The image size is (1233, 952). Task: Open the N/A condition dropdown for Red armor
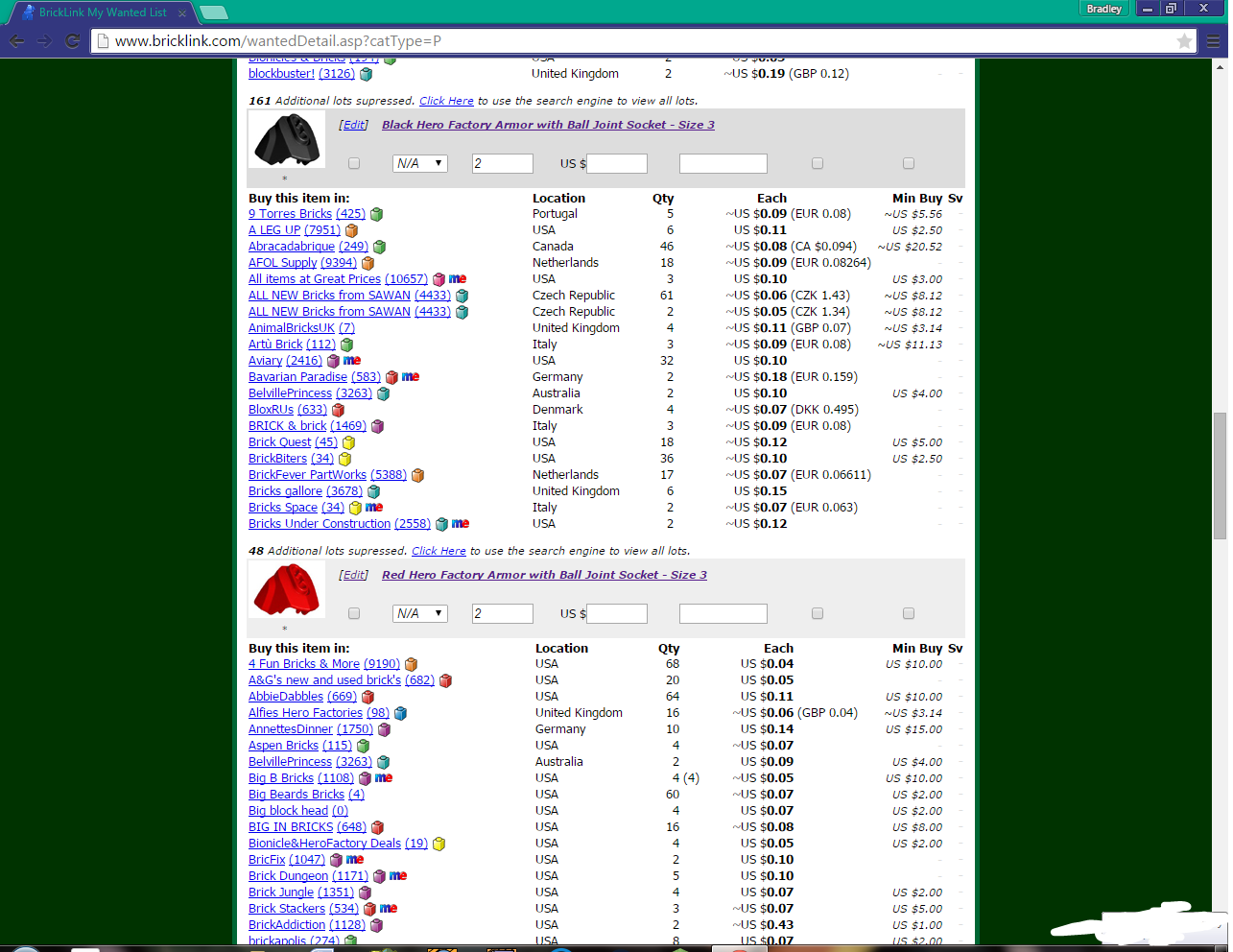pyautogui.click(x=419, y=613)
